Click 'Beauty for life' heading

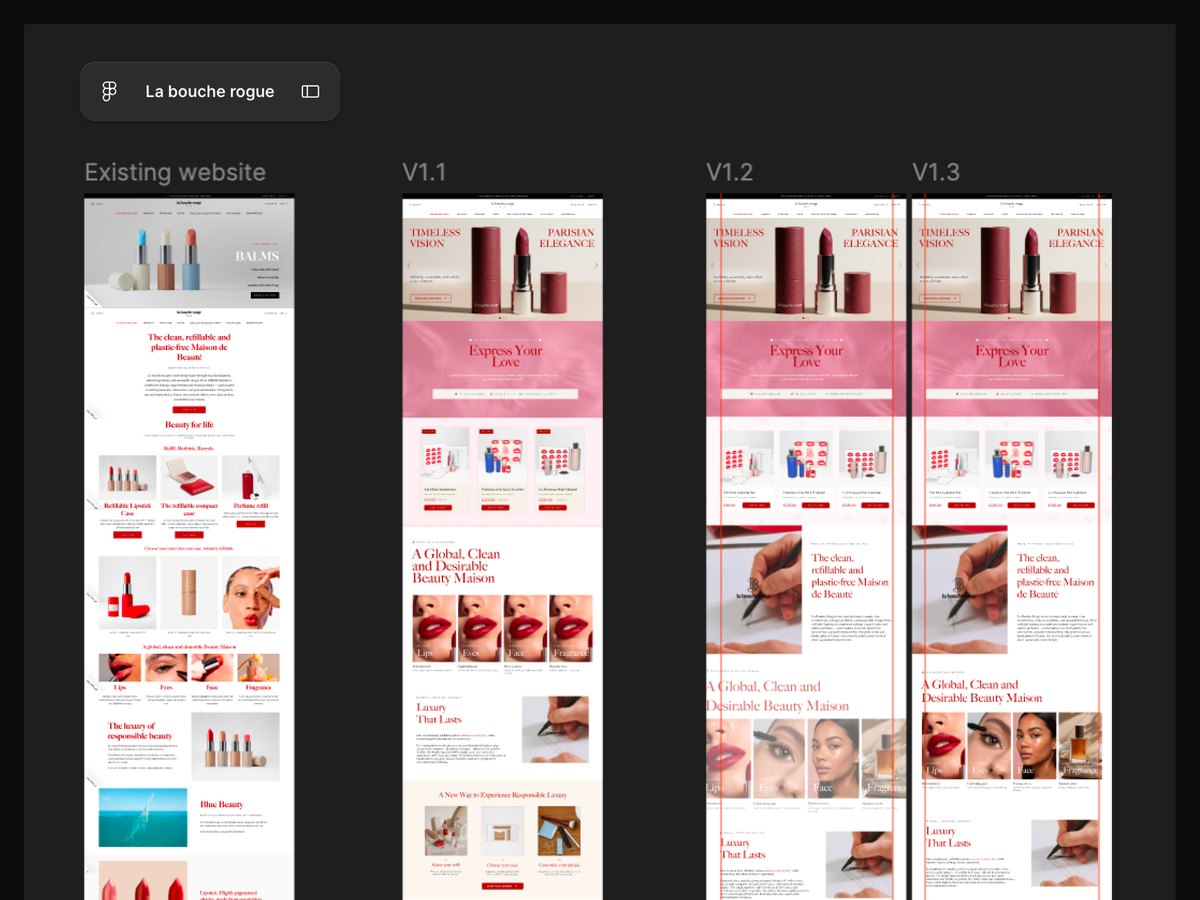[x=189, y=425]
